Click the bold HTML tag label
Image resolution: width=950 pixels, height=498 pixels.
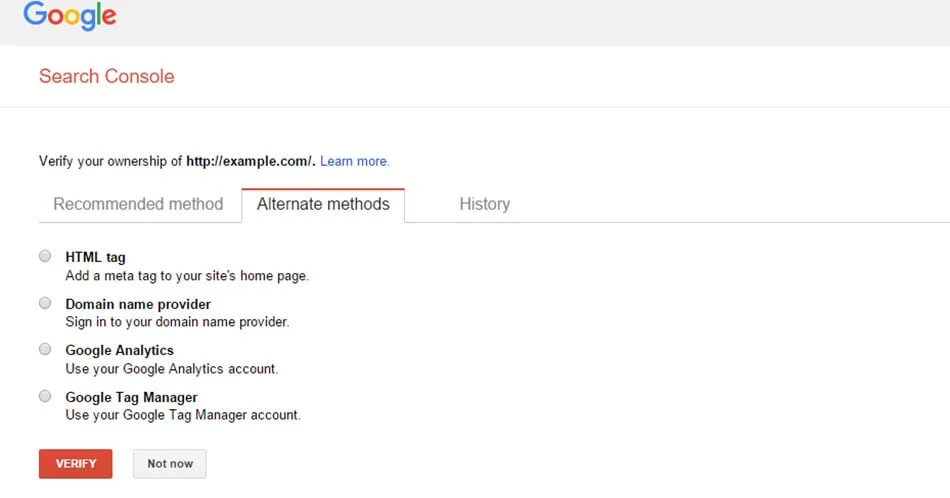95,258
